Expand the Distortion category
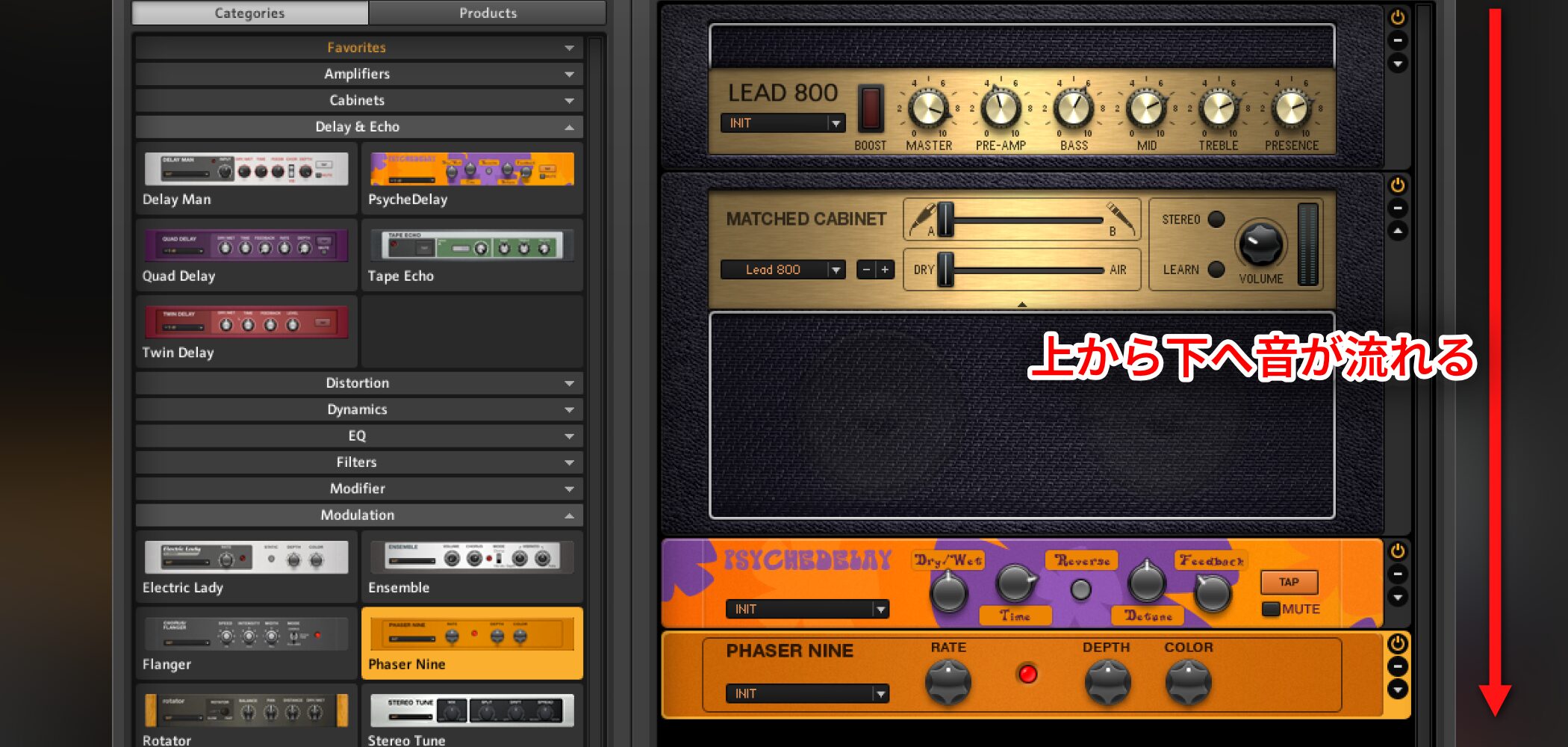The height and width of the screenshot is (747, 1568). point(358,383)
